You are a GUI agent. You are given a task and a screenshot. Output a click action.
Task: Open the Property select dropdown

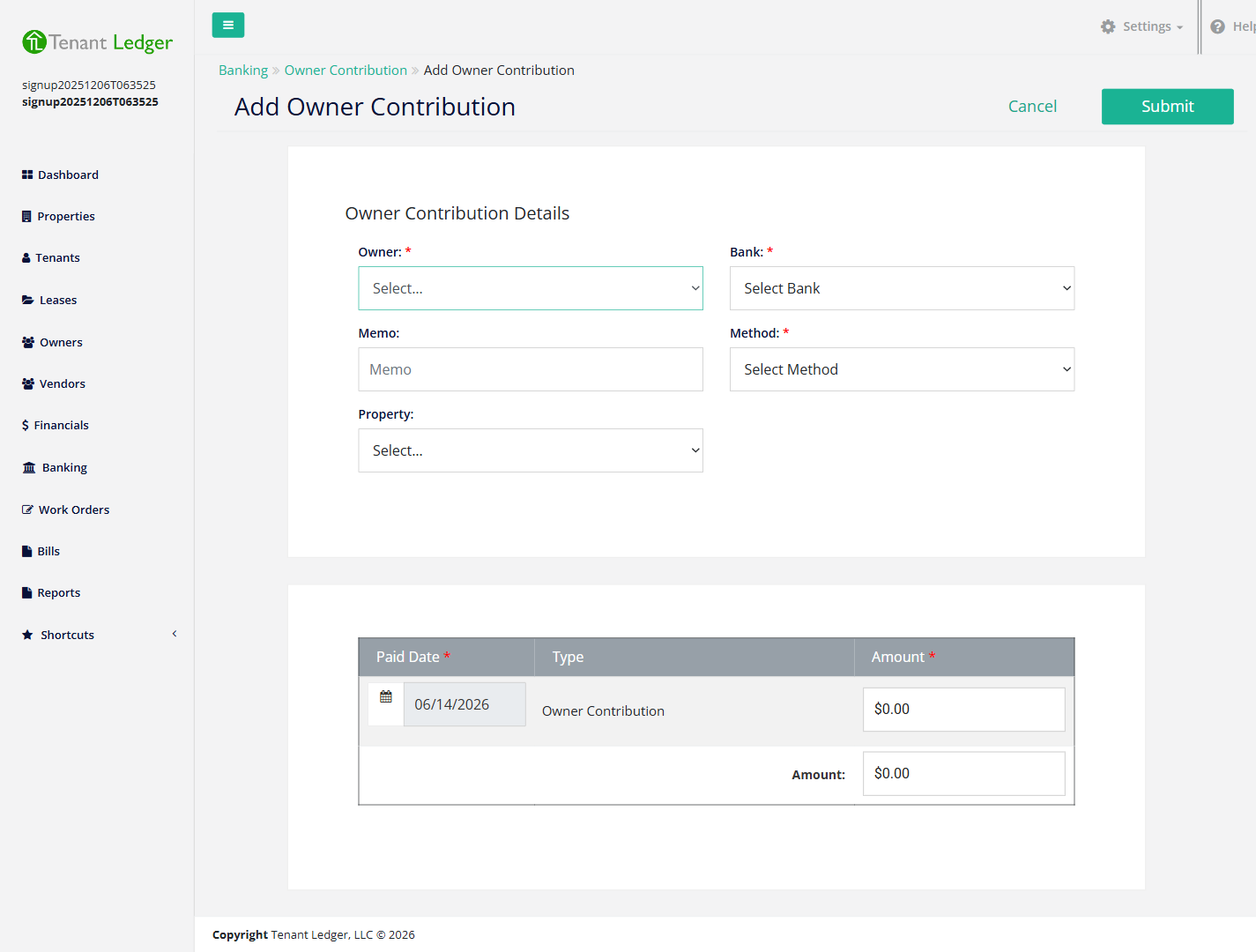pyautogui.click(x=531, y=450)
